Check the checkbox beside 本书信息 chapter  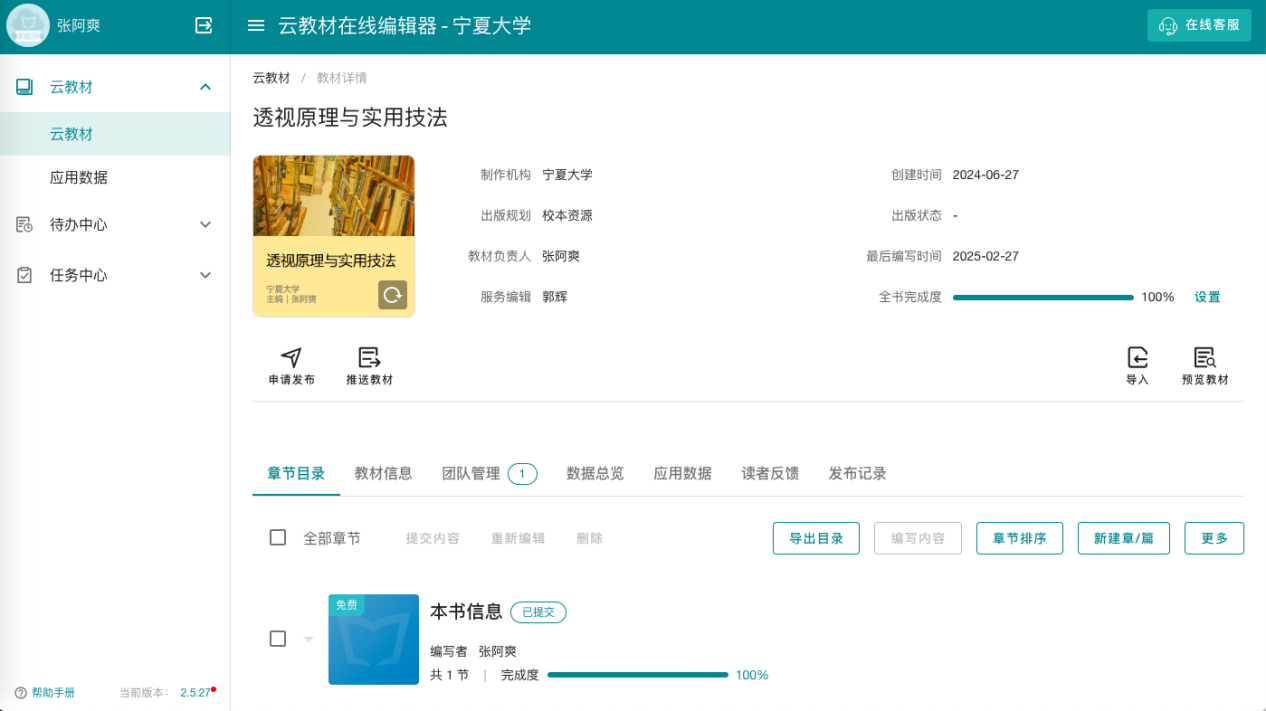(x=277, y=639)
